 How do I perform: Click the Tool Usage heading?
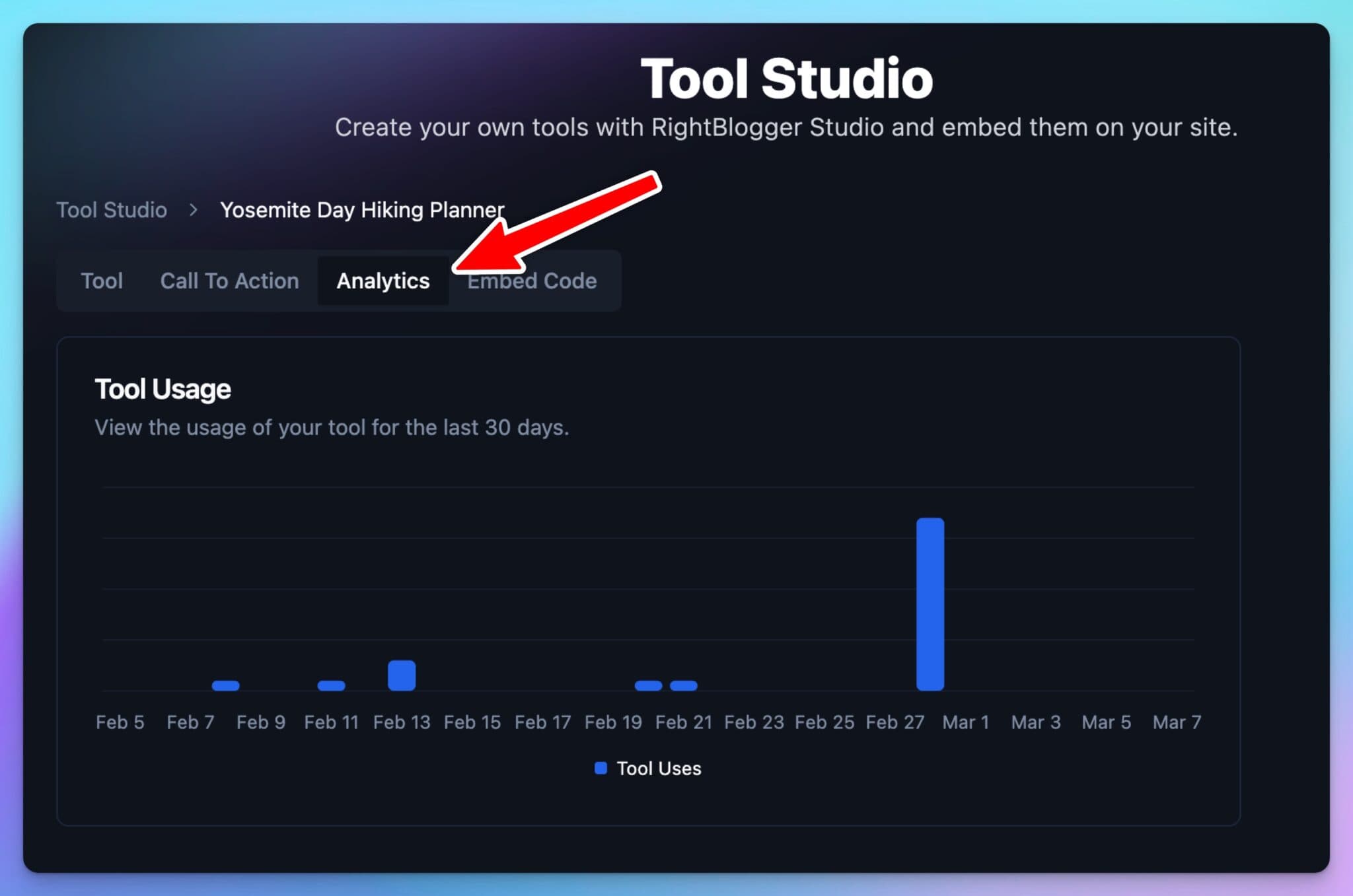coord(163,389)
